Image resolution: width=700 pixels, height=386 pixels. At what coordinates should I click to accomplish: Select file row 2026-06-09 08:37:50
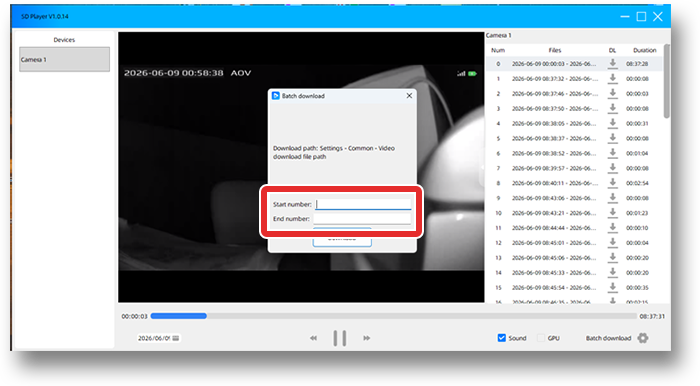[574, 108]
